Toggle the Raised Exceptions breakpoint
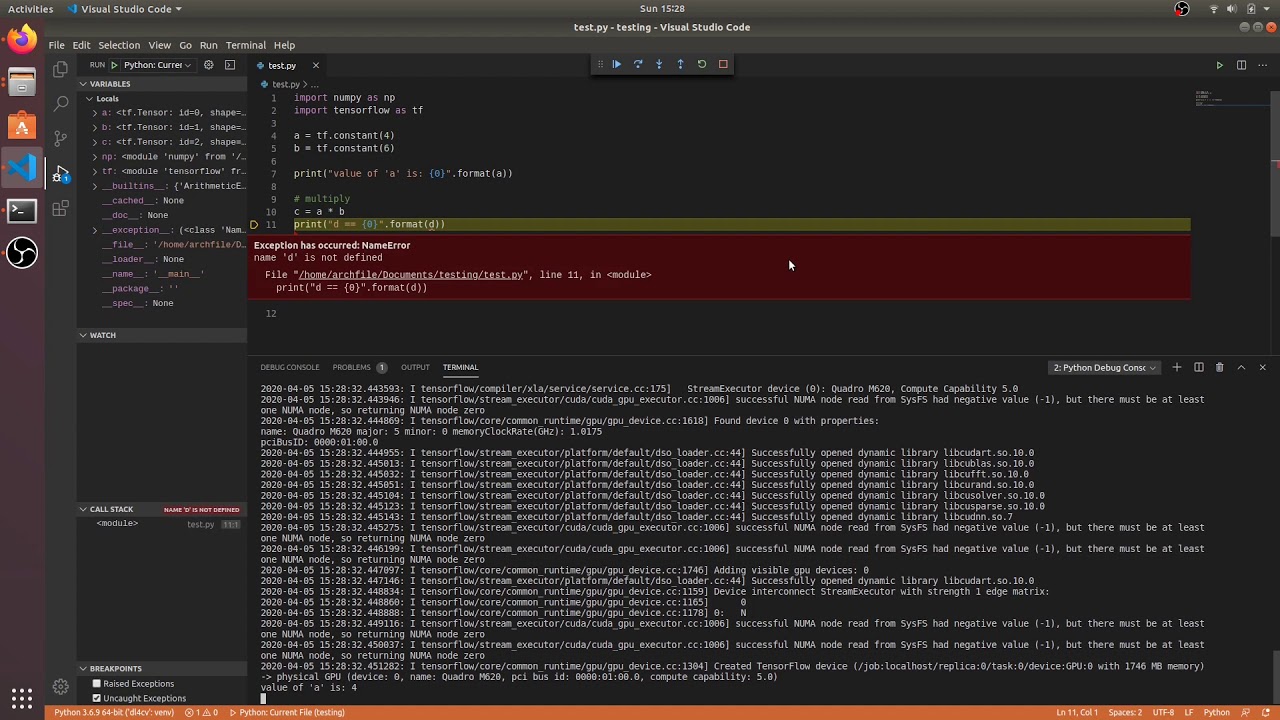 point(97,684)
